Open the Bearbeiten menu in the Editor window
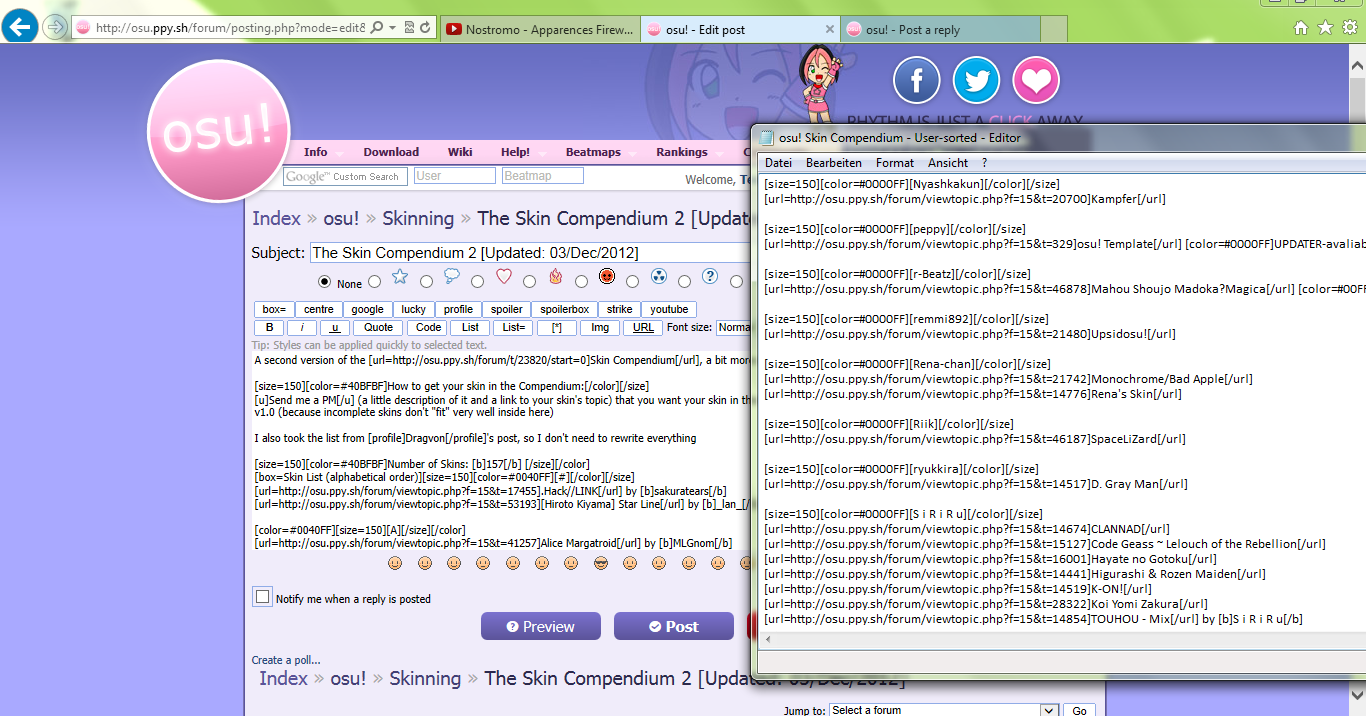 [834, 163]
